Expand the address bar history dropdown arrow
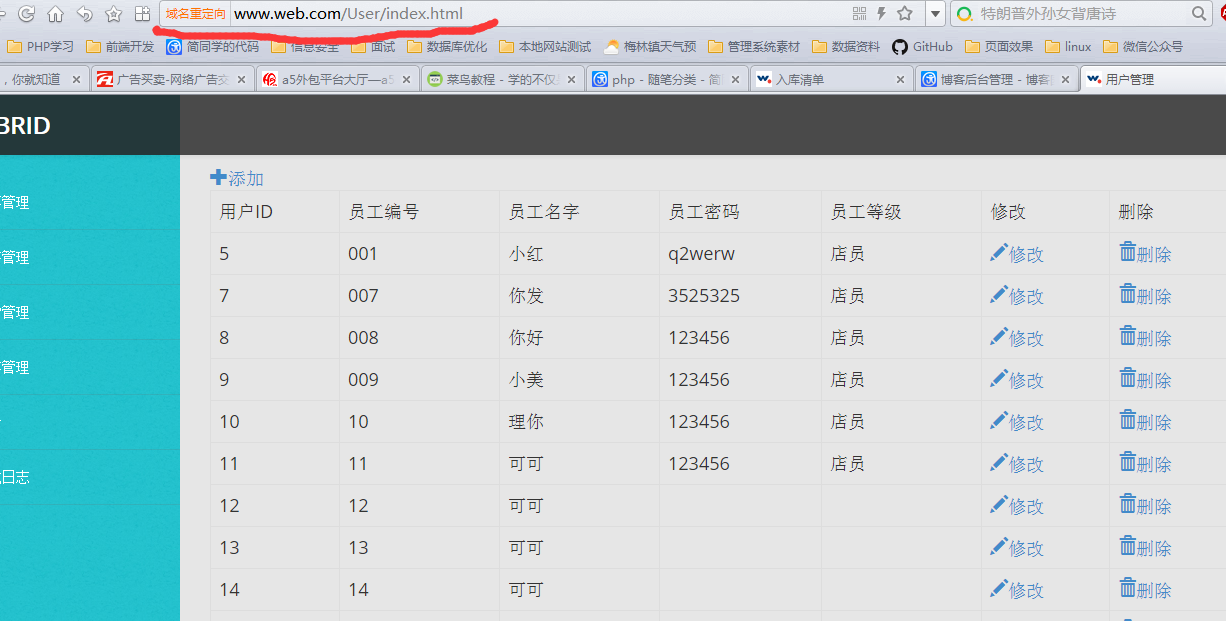 935,14
